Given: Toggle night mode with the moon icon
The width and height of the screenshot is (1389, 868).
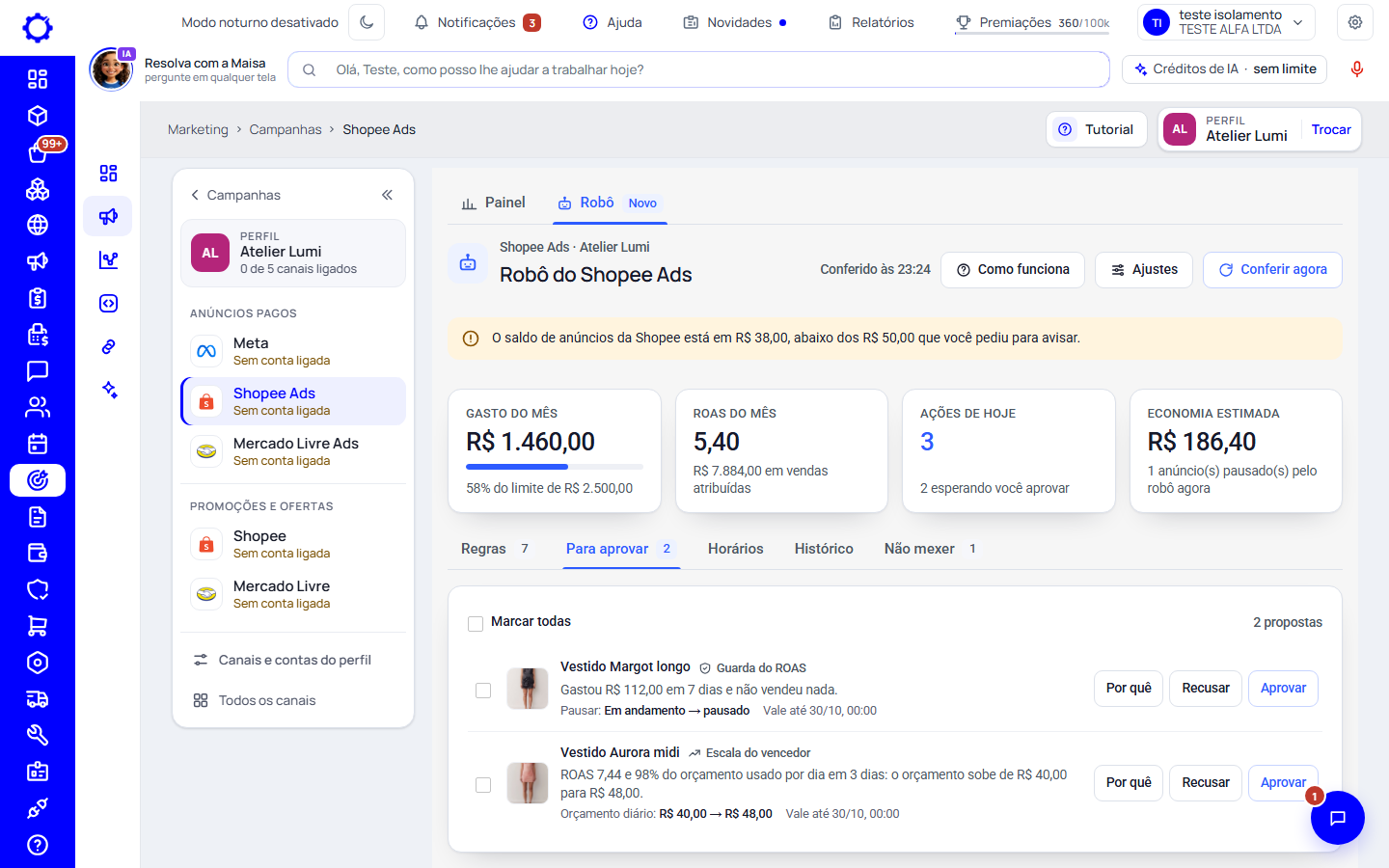Looking at the screenshot, I should click(367, 22).
